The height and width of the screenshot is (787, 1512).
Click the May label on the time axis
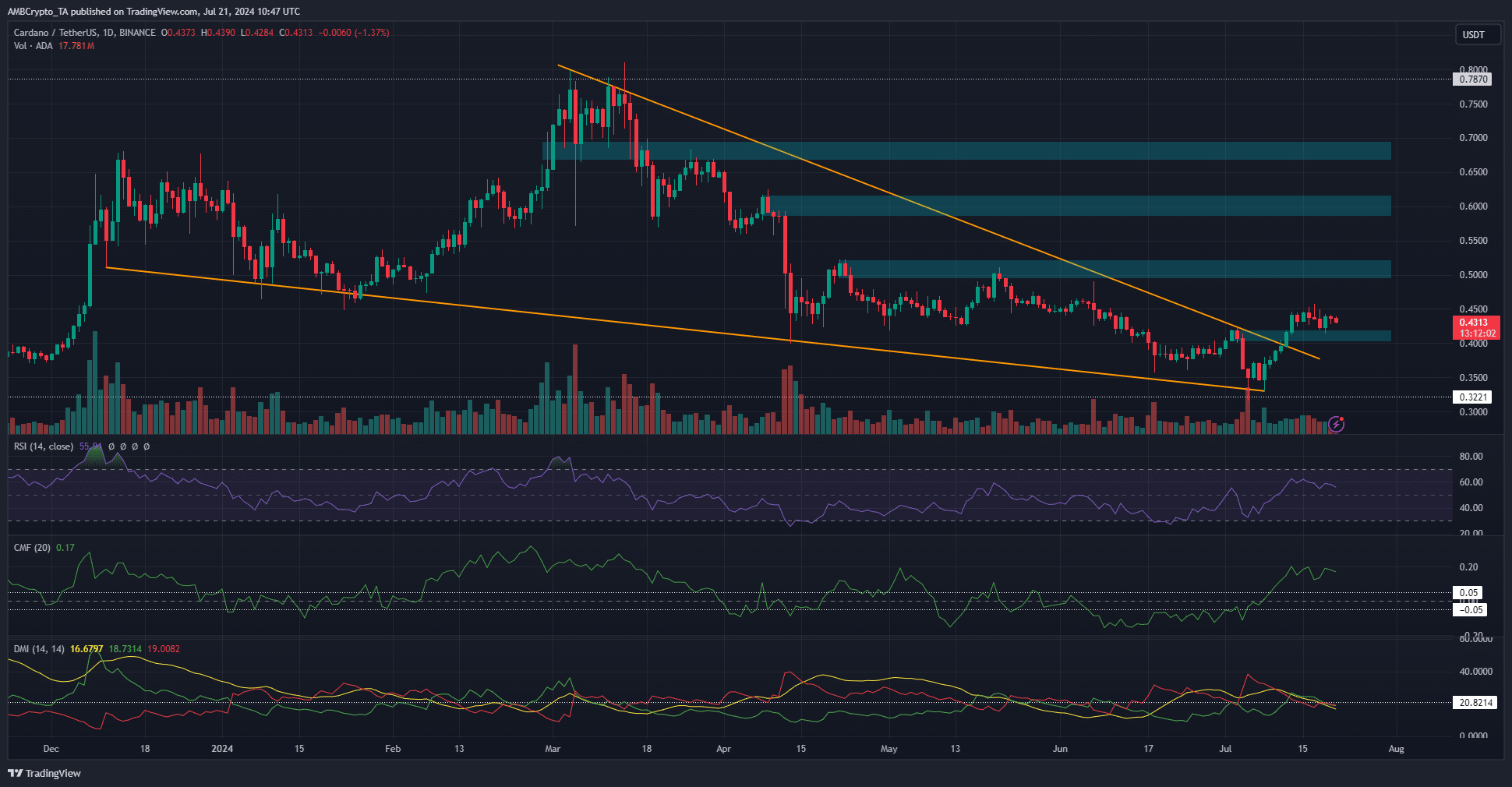pyautogui.click(x=889, y=749)
